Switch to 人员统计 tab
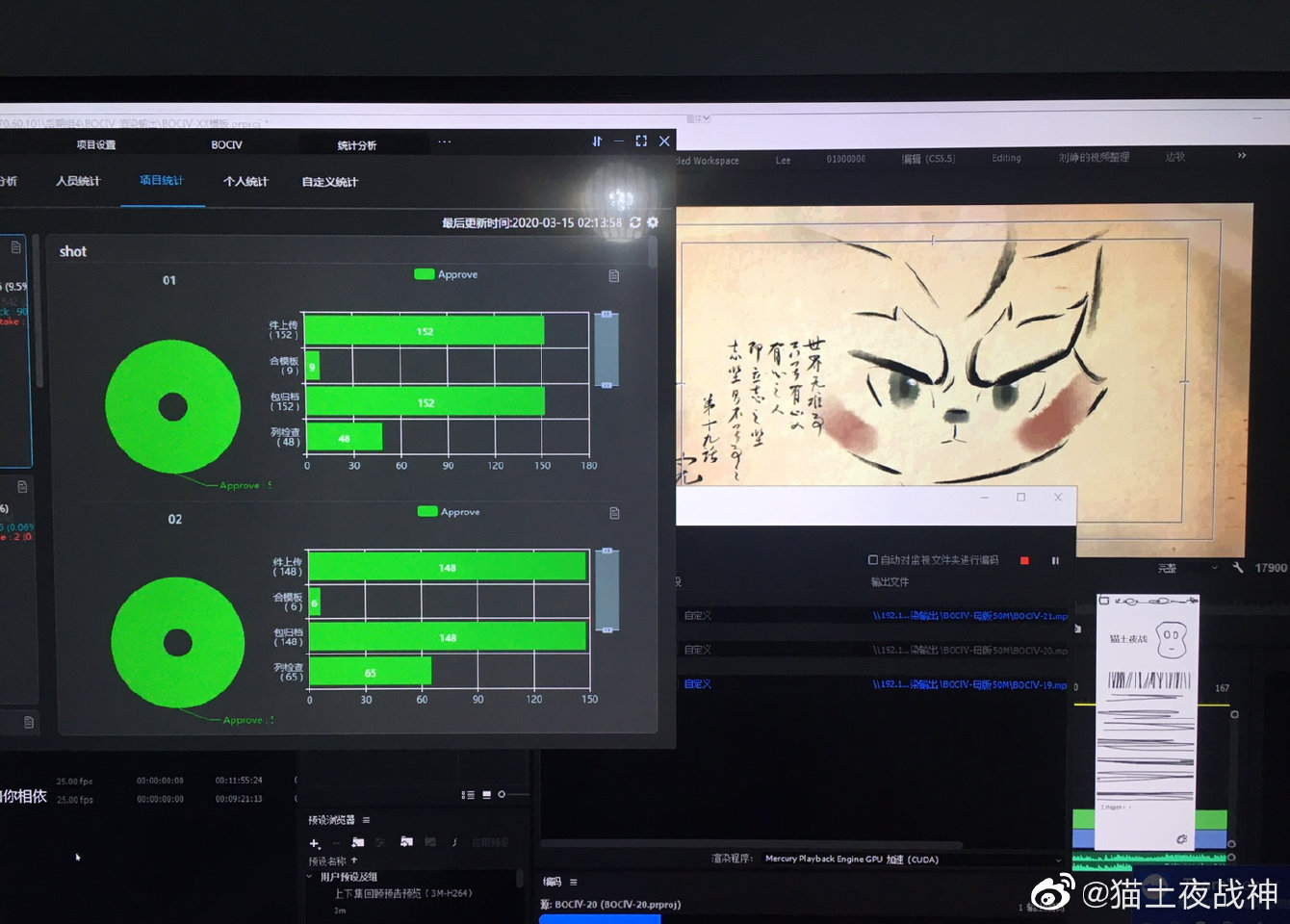Image resolution: width=1290 pixels, height=924 pixels. click(x=78, y=181)
